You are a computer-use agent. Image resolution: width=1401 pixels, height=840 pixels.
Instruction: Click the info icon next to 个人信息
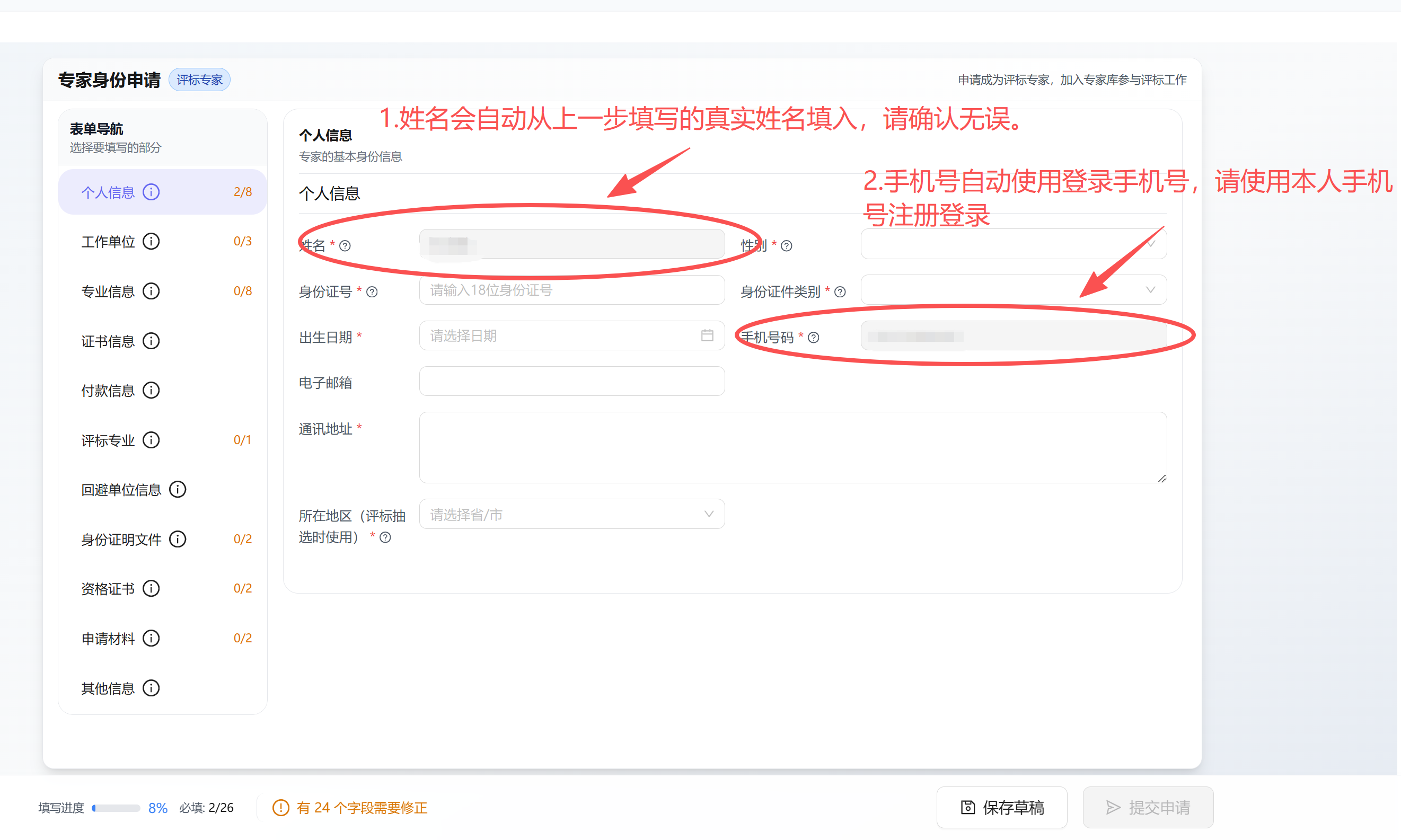(x=151, y=191)
